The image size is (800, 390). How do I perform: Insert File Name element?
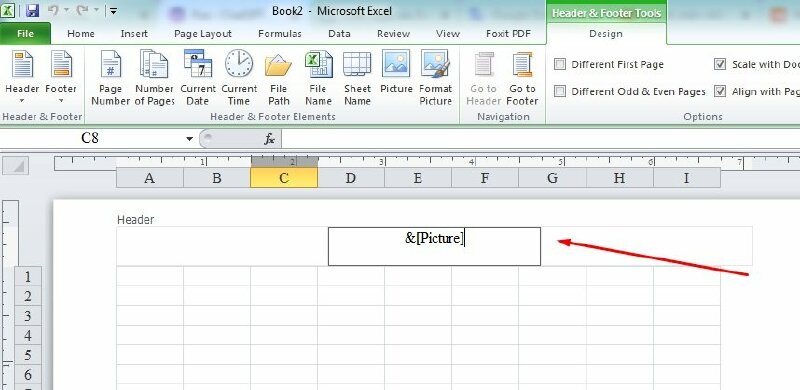coord(318,78)
